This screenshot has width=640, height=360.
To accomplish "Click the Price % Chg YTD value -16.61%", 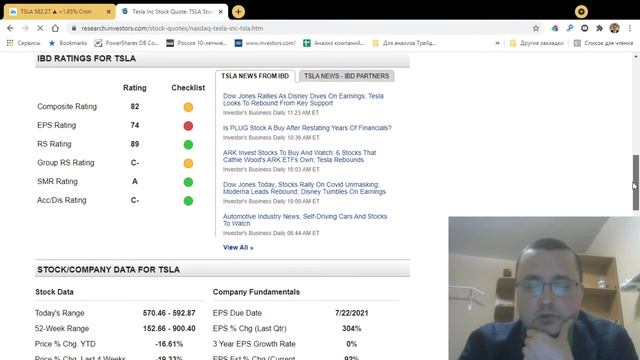I will (169, 344).
